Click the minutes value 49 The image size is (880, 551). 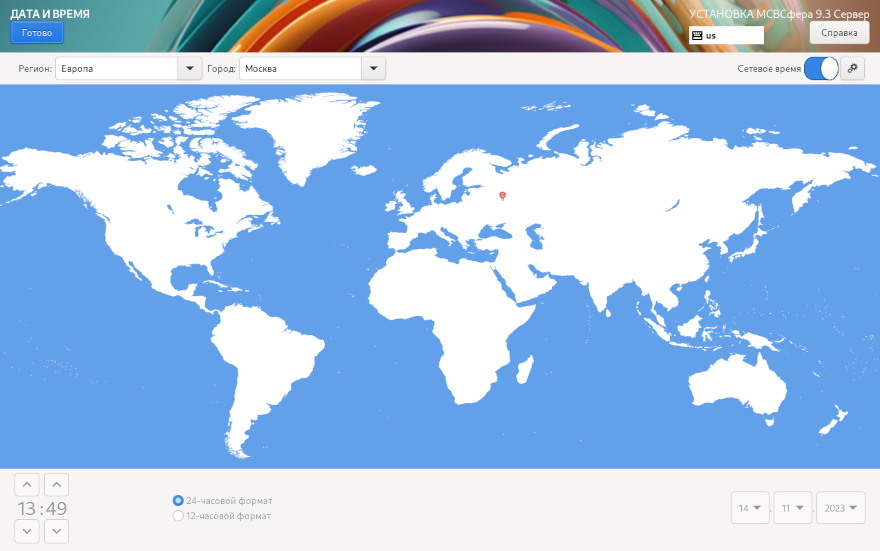[x=57, y=508]
